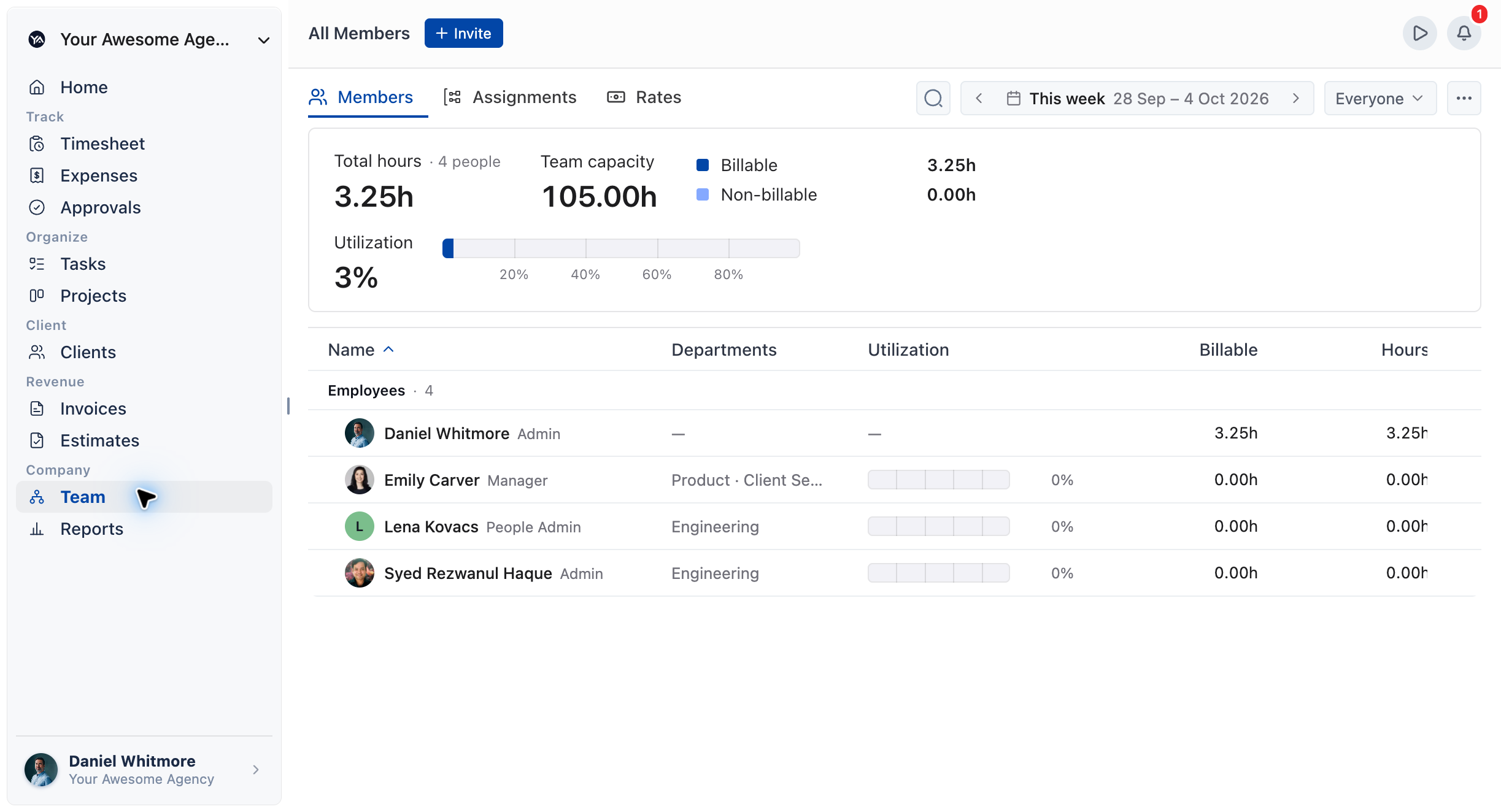Open Reports in the sidebar

(x=144, y=529)
